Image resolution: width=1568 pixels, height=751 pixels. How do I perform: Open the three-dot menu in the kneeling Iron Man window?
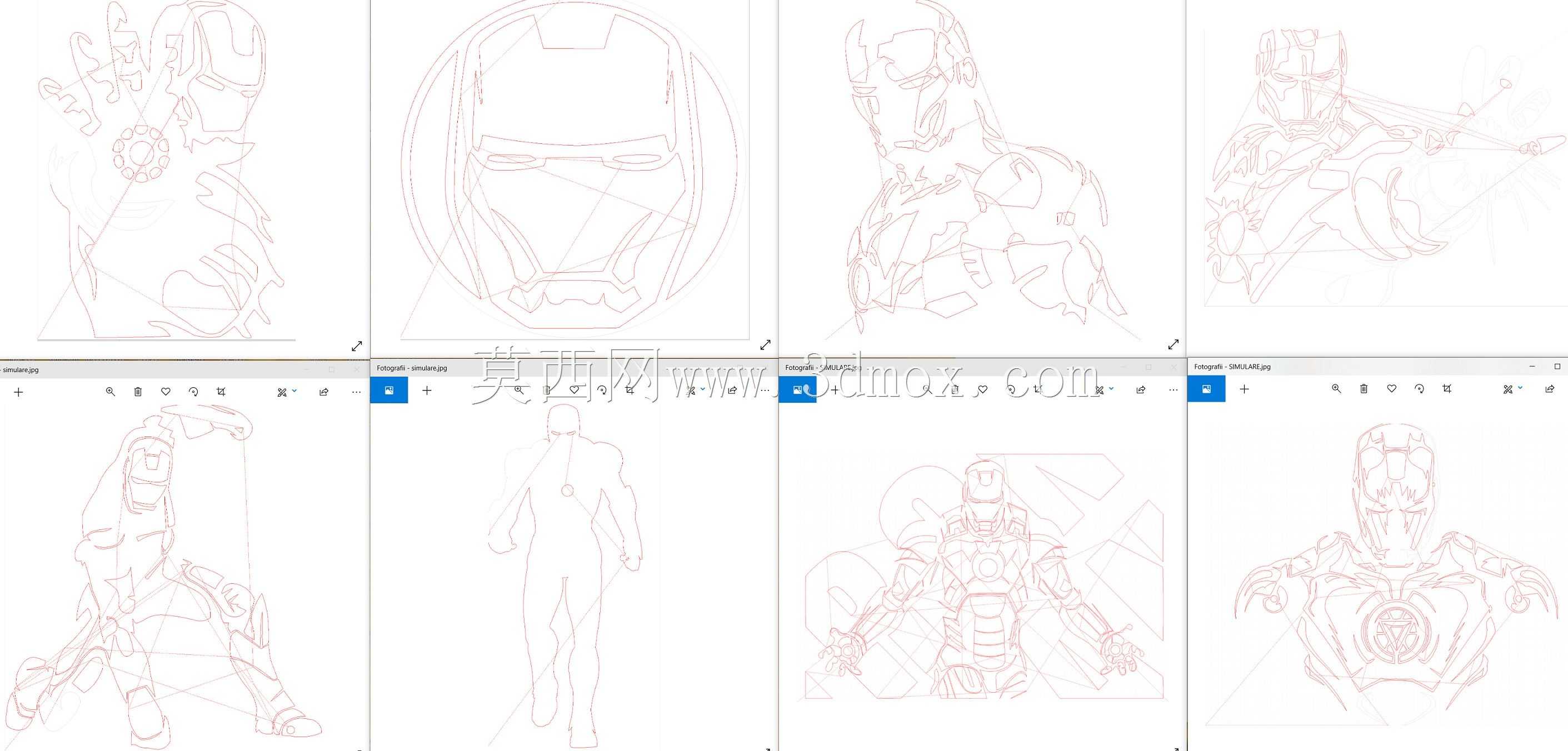coord(357,392)
